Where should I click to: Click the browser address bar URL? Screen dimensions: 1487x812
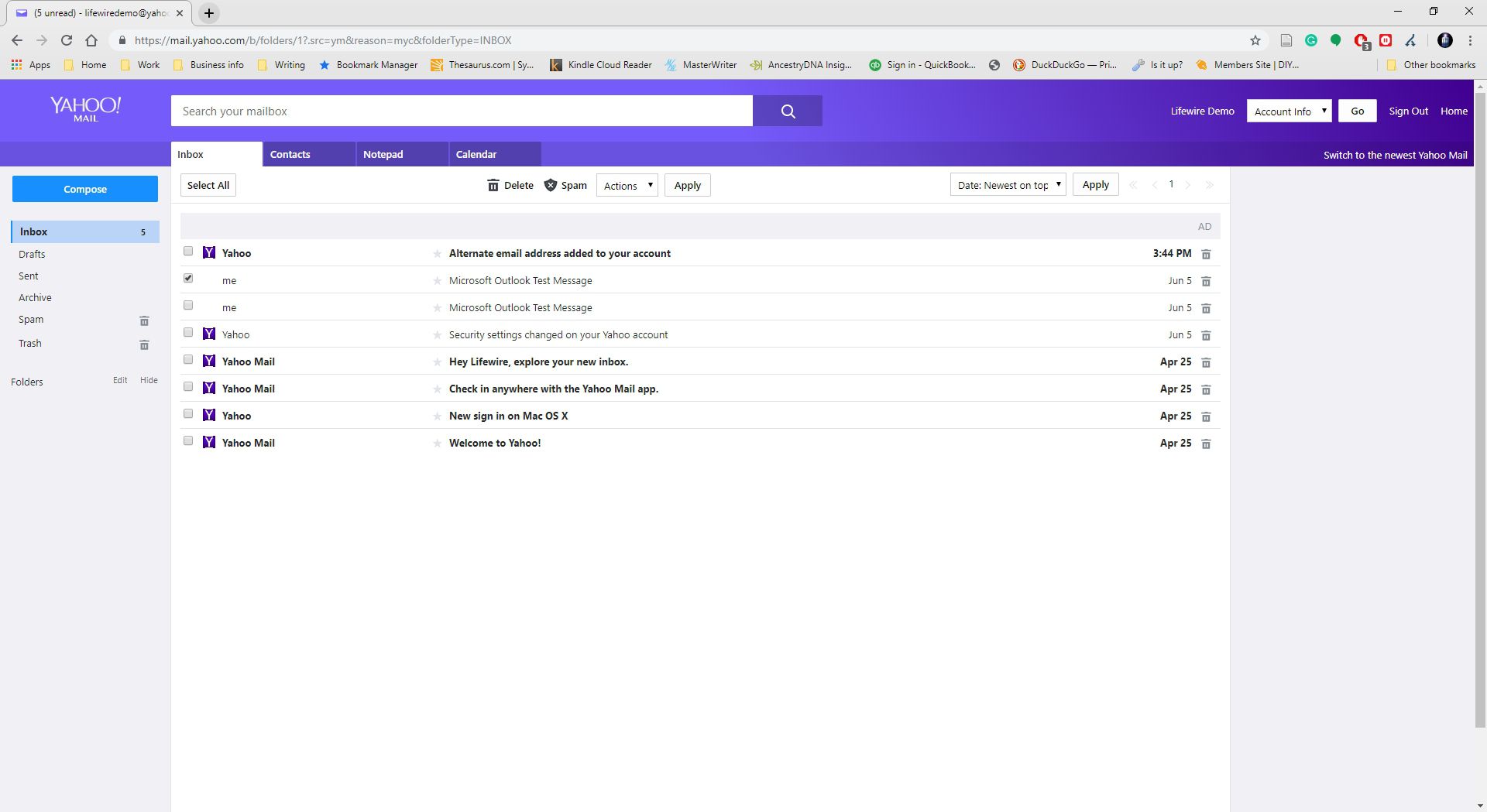click(x=323, y=40)
